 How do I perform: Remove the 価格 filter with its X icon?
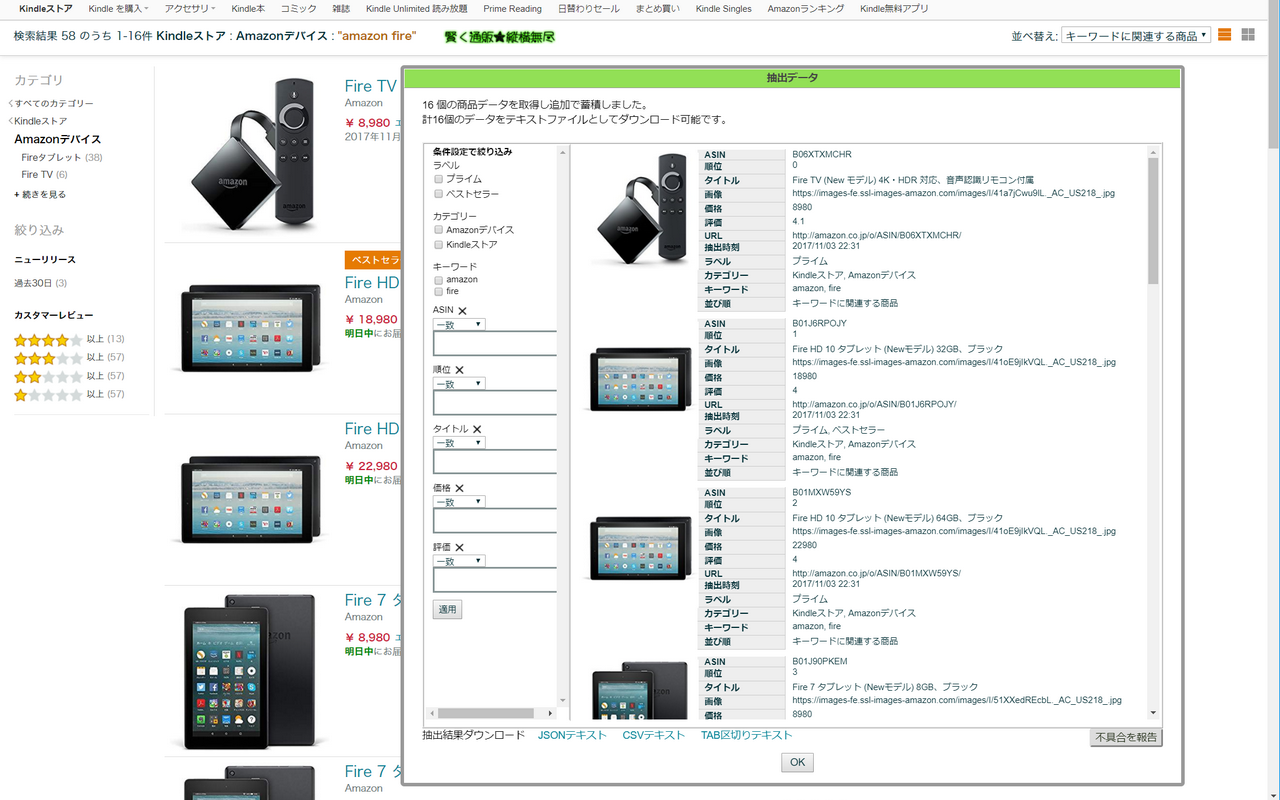(x=460, y=488)
